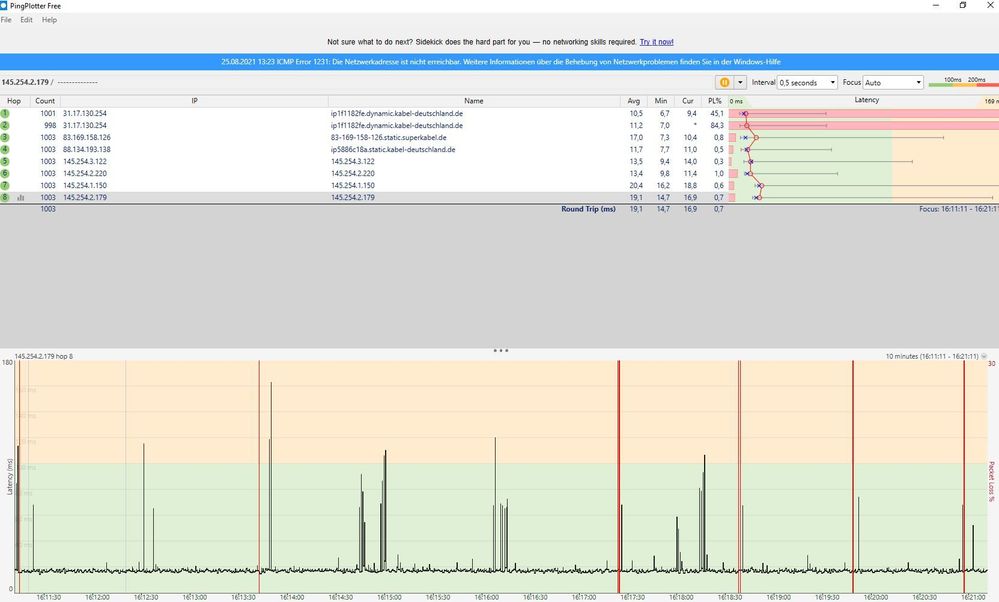This screenshot has height=602, width=999.
Task: Select the row for IP 83.169.158.126
Action: pyautogui.click(x=86, y=137)
